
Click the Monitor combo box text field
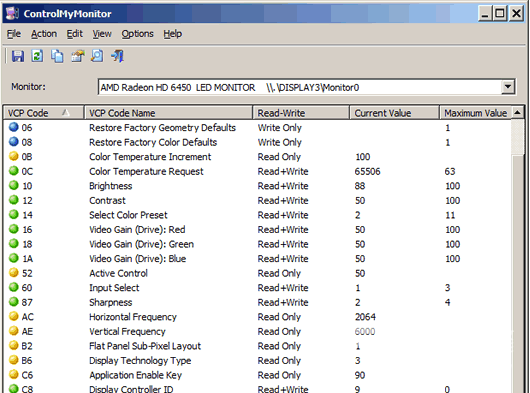coord(300,87)
